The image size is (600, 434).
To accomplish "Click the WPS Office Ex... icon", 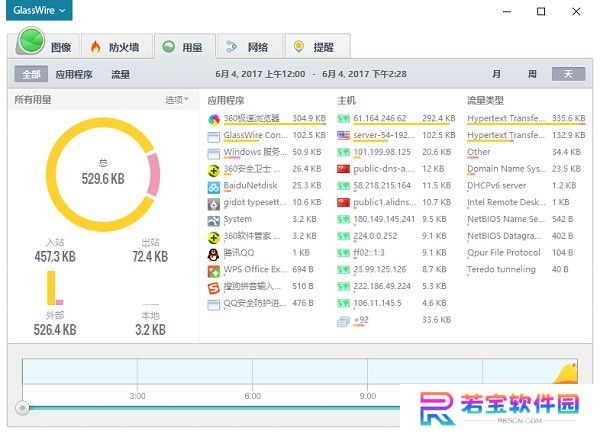I will click(214, 271).
